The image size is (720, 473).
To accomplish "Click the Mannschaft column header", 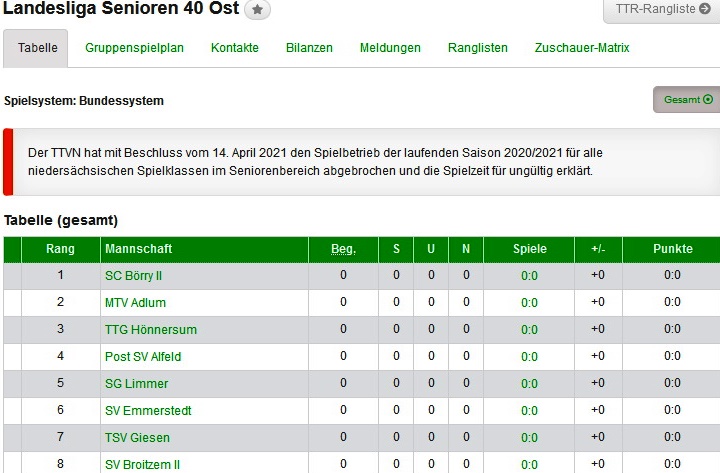I will point(138,249).
